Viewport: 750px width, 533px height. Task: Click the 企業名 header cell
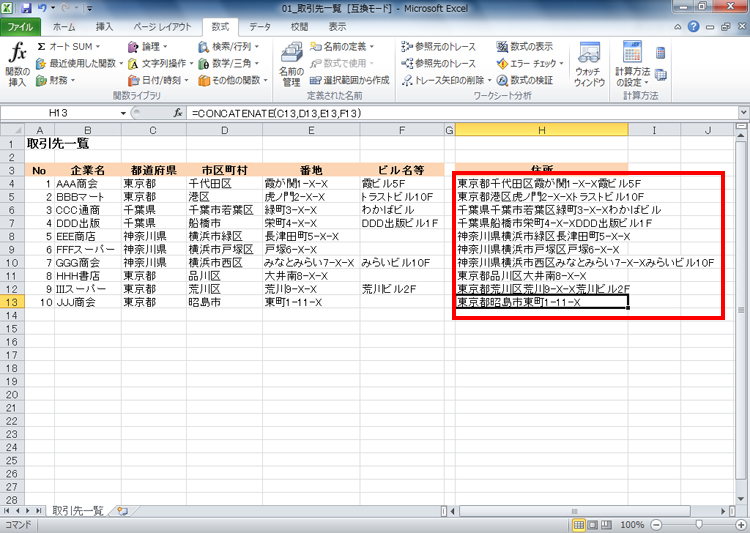[88, 170]
